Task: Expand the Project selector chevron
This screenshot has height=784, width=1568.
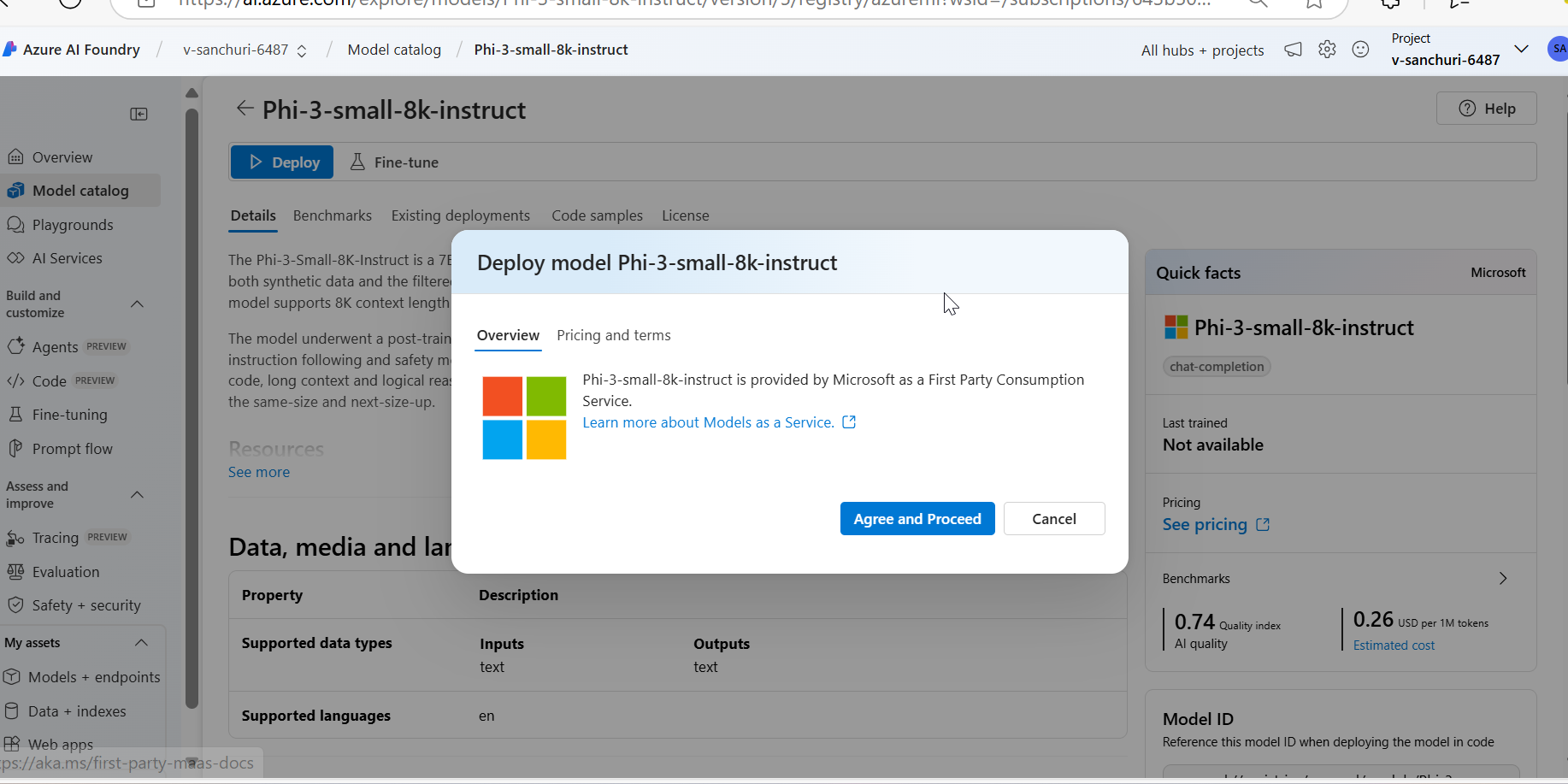Action: pyautogui.click(x=1522, y=49)
